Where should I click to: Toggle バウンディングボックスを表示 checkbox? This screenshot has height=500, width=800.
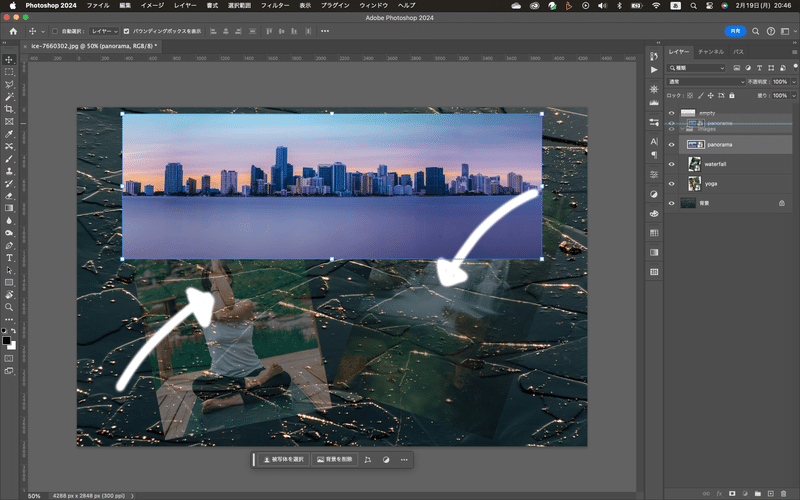127,31
